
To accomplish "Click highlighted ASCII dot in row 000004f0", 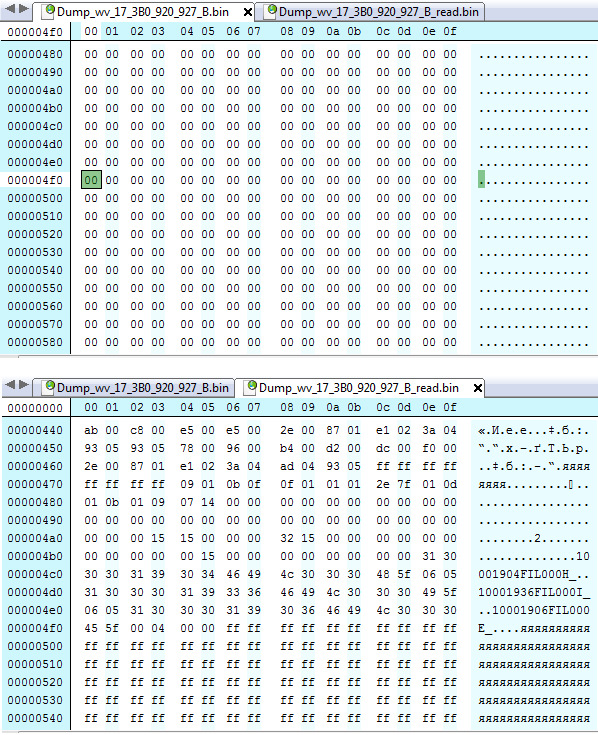I will tap(481, 180).
